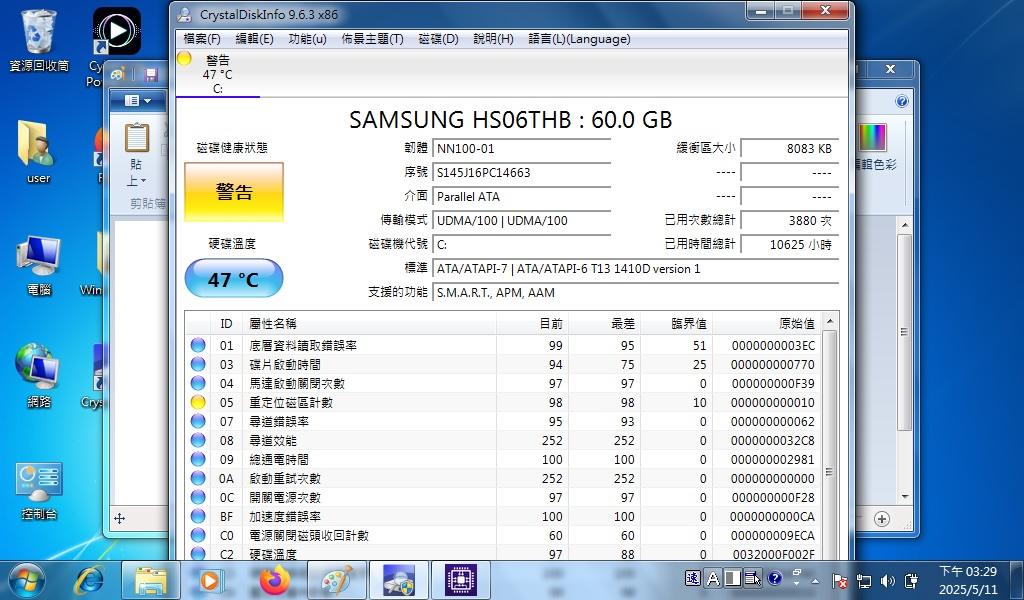Open the Recycle Bin (資源回收筒) desktop icon
This screenshot has width=1024, height=600.
pos(39,40)
